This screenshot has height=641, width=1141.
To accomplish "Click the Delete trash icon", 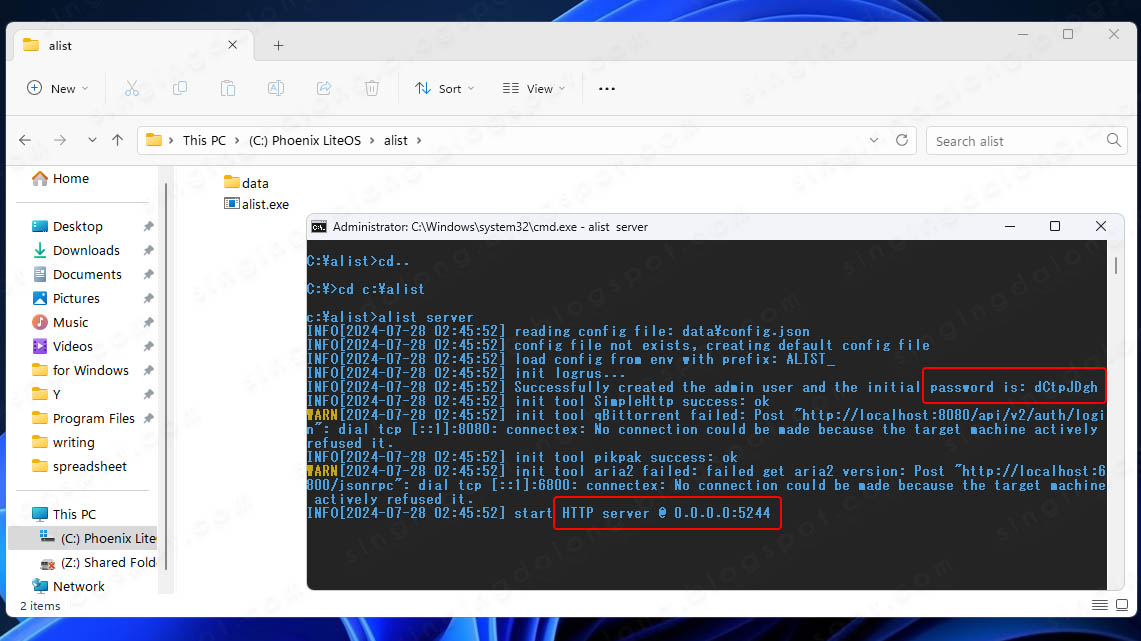I will click(372, 89).
